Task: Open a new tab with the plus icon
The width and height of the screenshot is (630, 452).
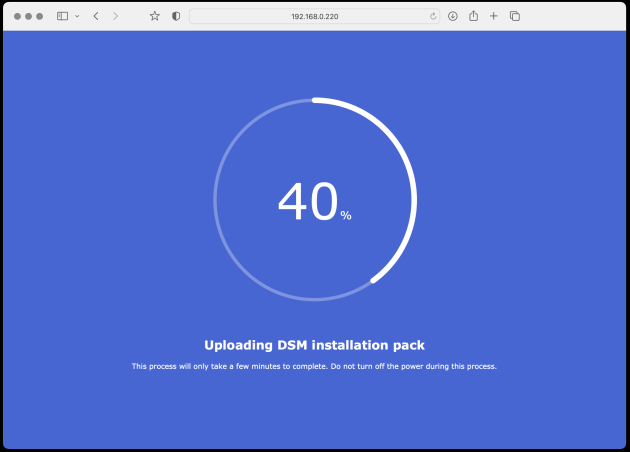Action: click(x=494, y=16)
